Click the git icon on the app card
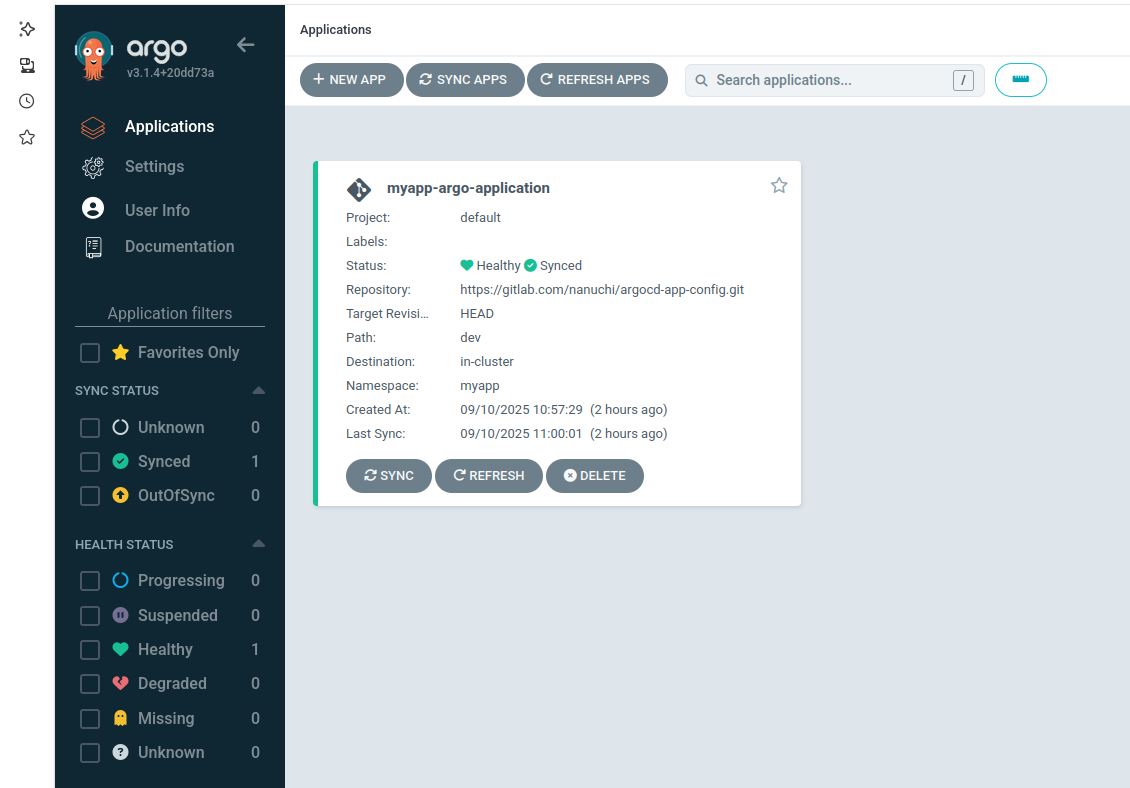This screenshot has width=1130, height=788. pos(359,189)
